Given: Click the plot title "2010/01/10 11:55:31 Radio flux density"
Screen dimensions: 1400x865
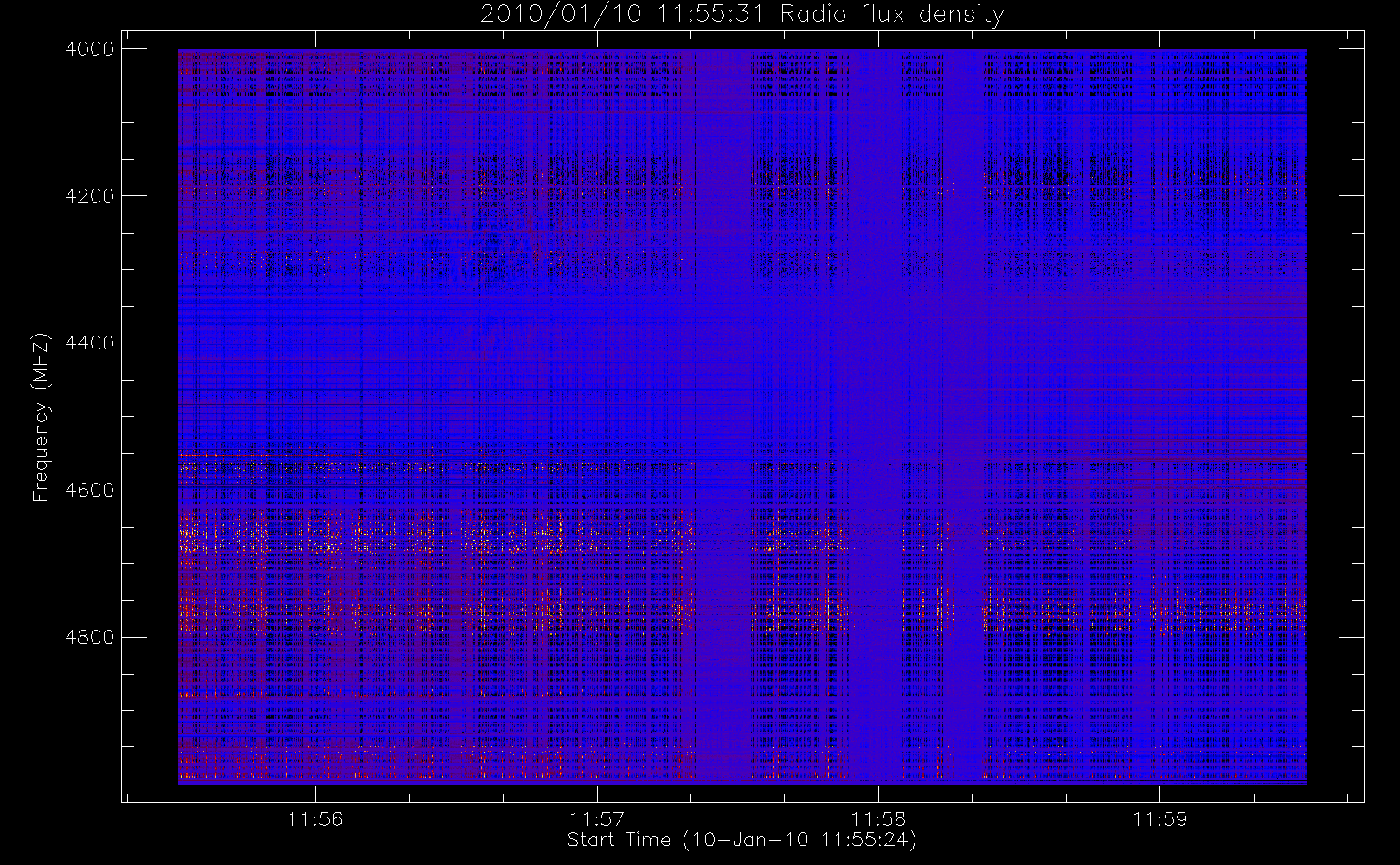Looking at the screenshot, I should pyautogui.click(x=742, y=15).
